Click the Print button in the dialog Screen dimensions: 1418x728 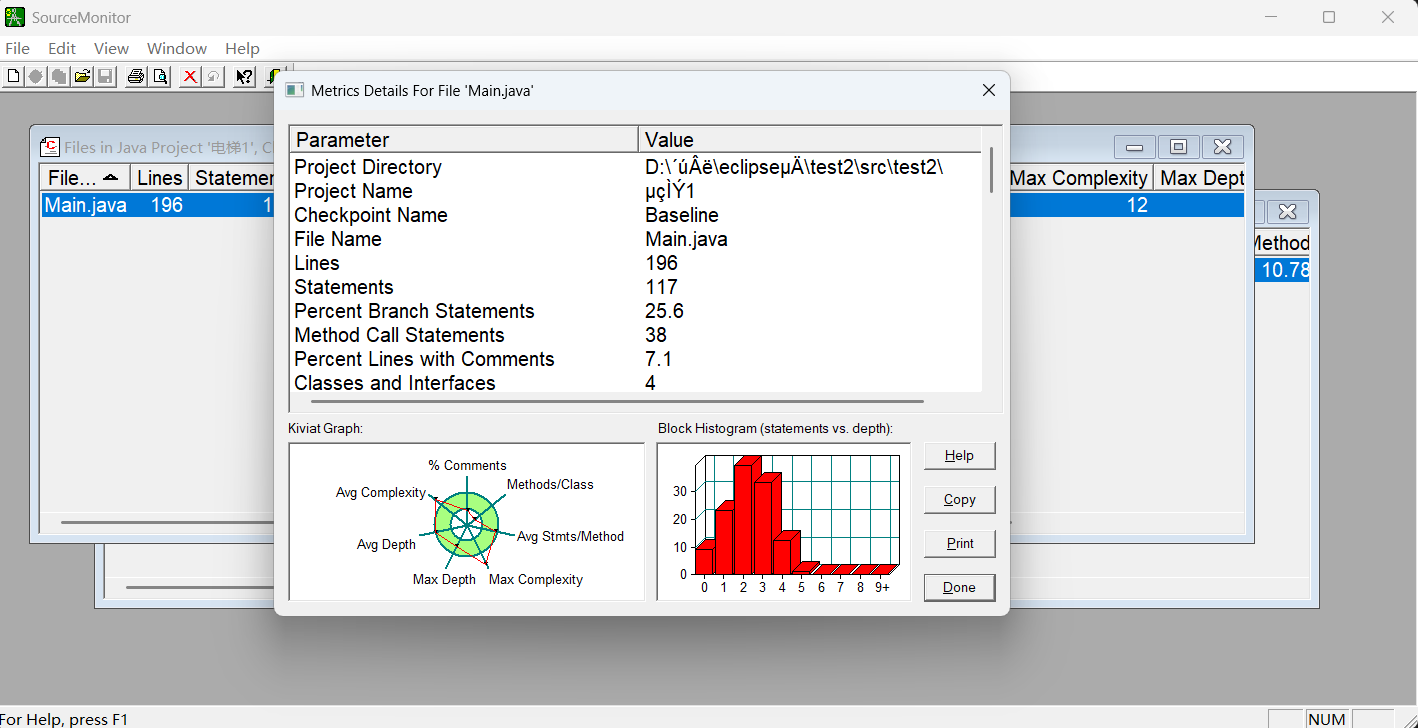959,544
